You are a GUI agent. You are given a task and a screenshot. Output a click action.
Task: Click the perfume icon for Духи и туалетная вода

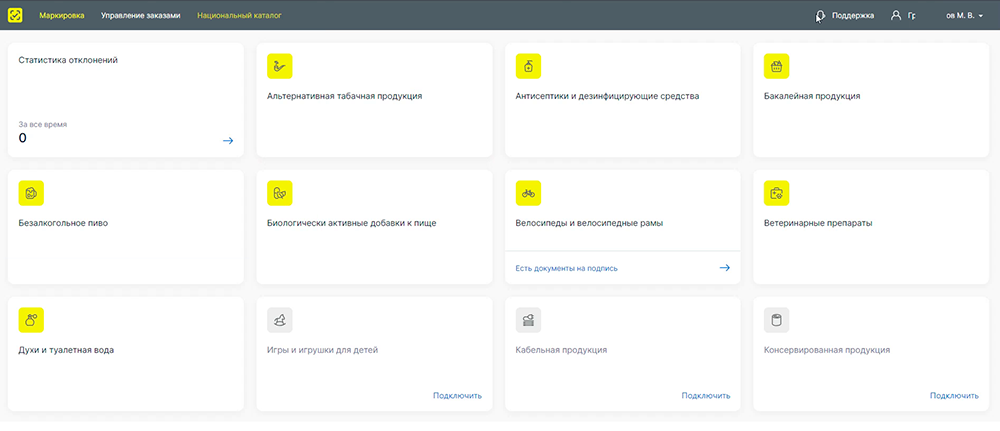coord(32,320)
